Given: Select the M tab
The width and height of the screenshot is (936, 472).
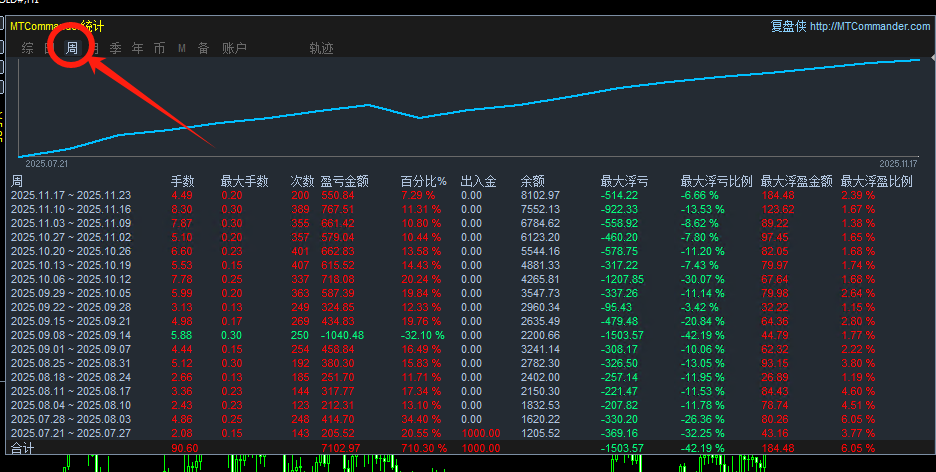Looking at the screenshot, I should [182, 48].
